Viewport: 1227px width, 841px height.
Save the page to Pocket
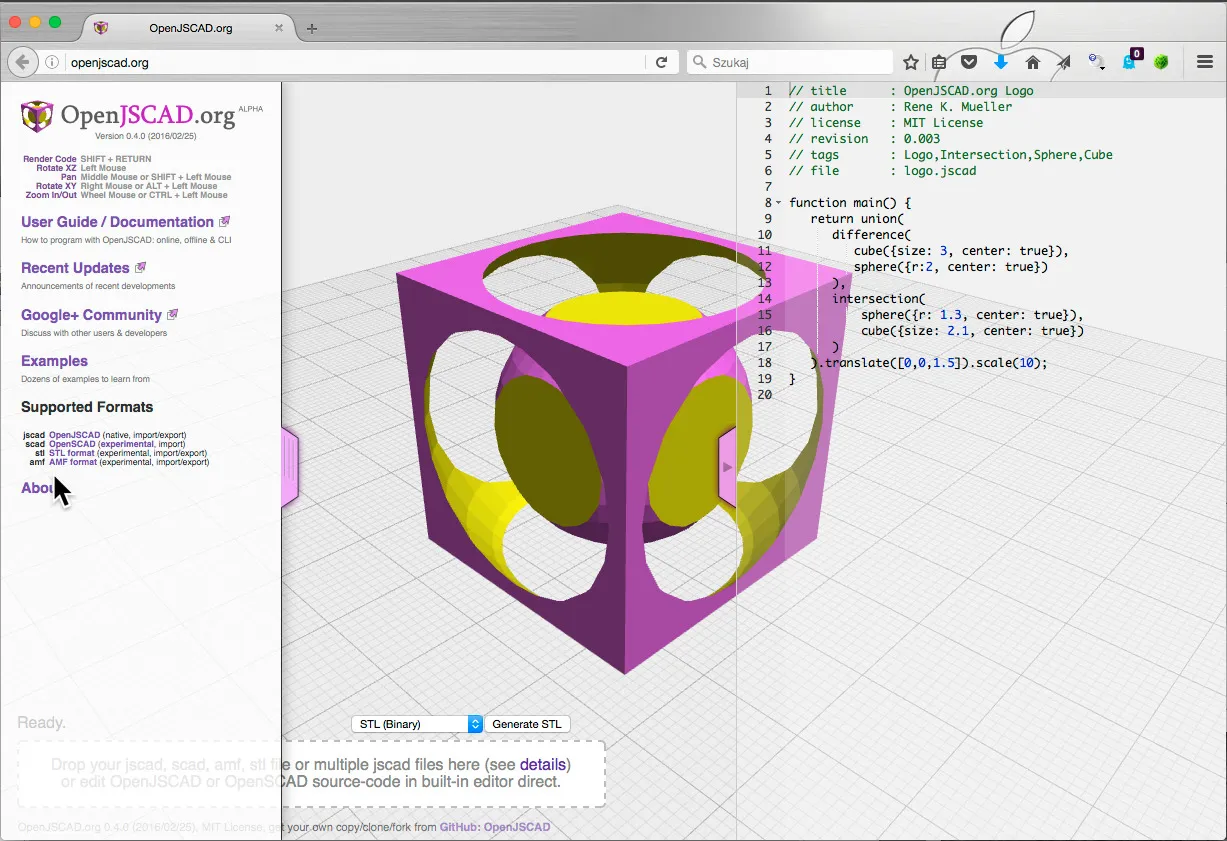969,61
